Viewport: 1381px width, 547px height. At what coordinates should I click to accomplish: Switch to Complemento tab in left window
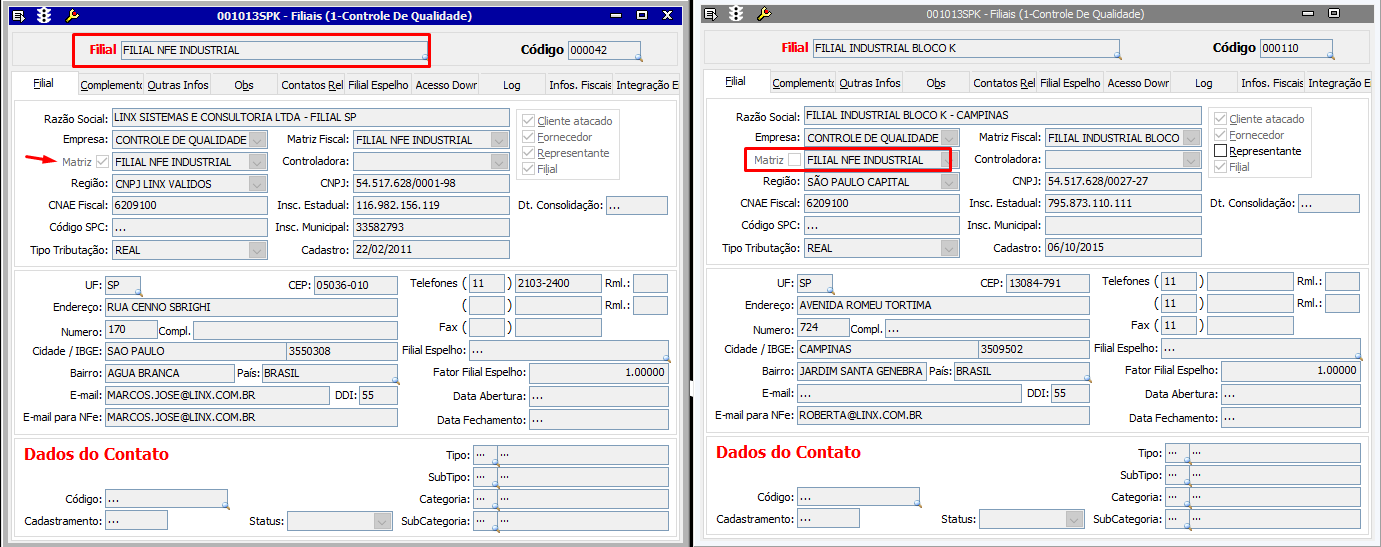tap(110, 85)
